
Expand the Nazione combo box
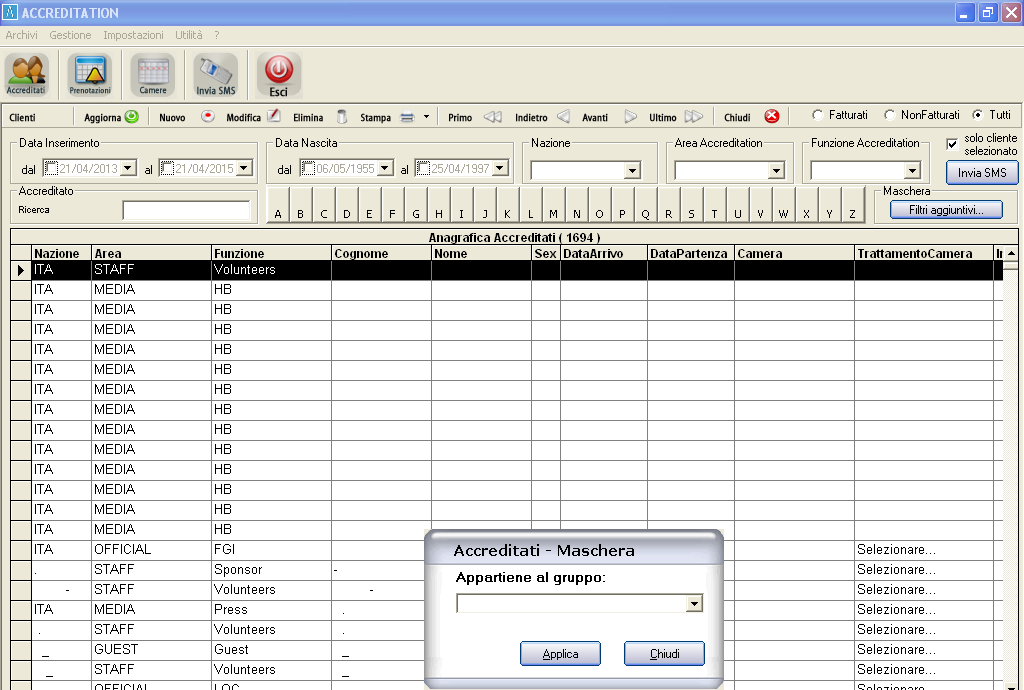pyautogui.click(x=632, y=171)
